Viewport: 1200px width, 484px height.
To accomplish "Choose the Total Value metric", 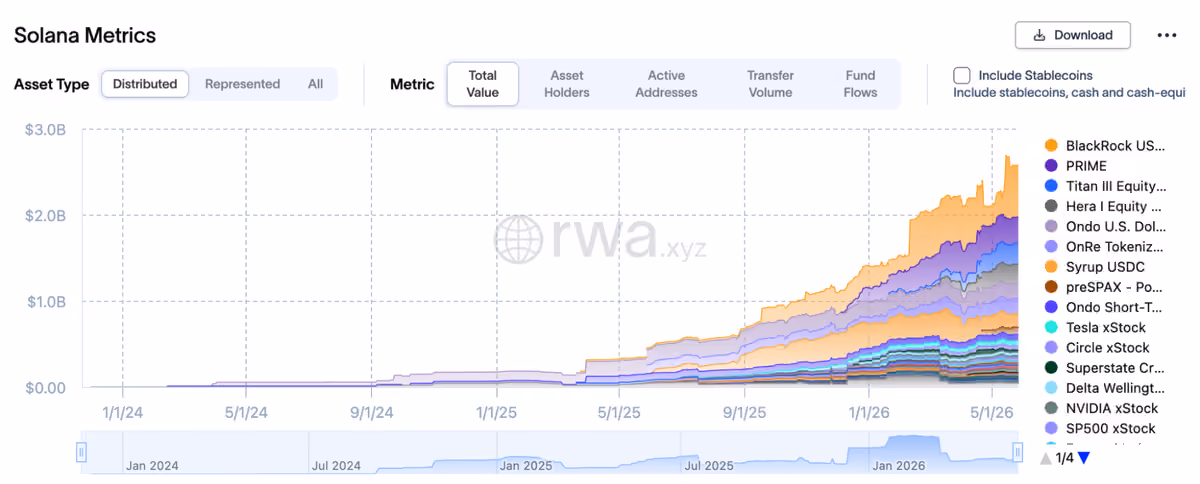I will 483,84.
